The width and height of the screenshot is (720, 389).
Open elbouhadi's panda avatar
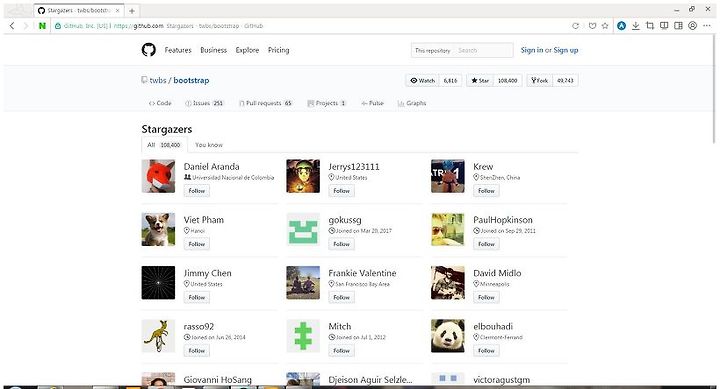pyautogui.click(x=448, y=336)
